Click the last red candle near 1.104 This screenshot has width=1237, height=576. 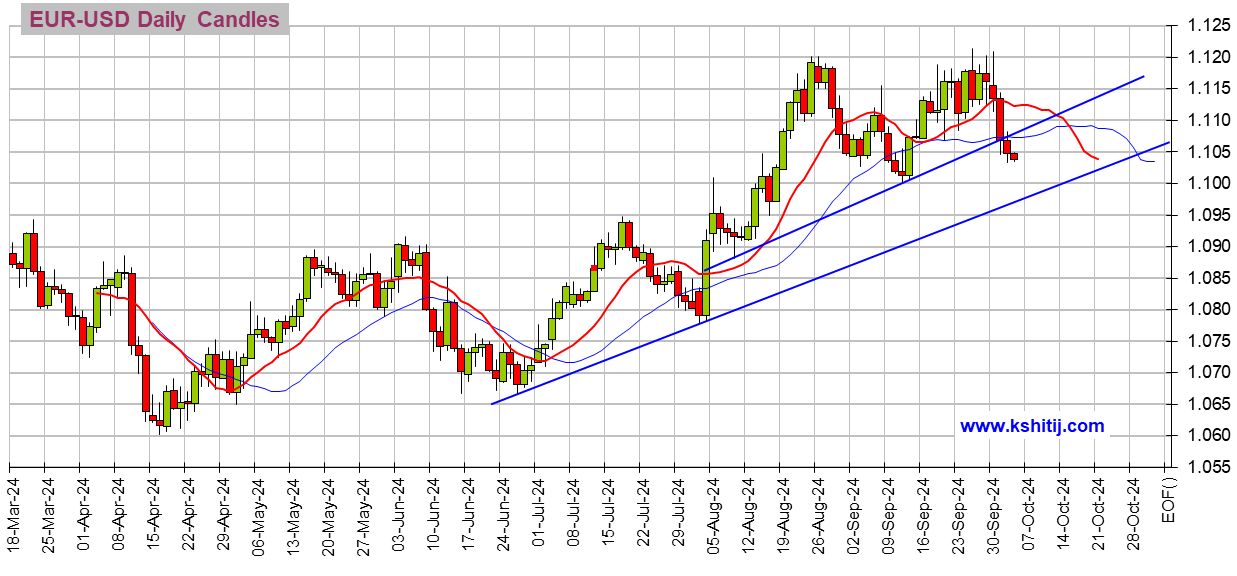coord(1014,157)
